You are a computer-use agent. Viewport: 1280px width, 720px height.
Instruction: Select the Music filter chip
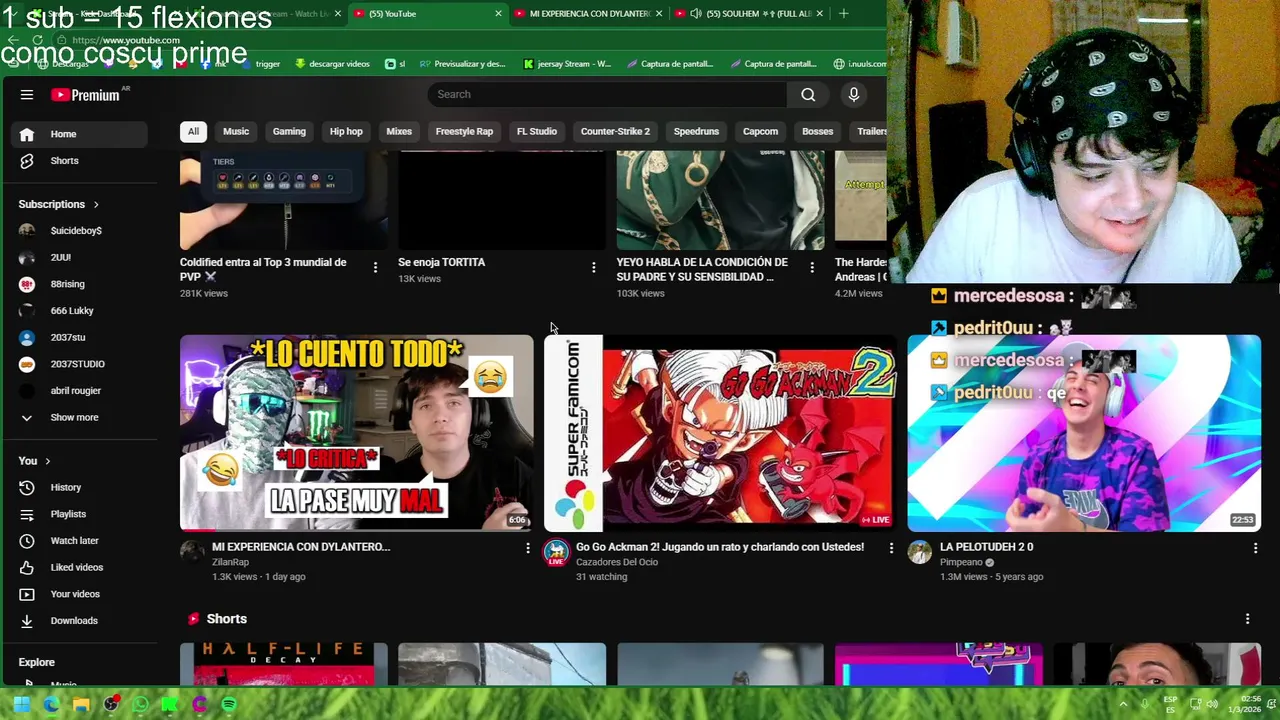(x=236, y=131)
